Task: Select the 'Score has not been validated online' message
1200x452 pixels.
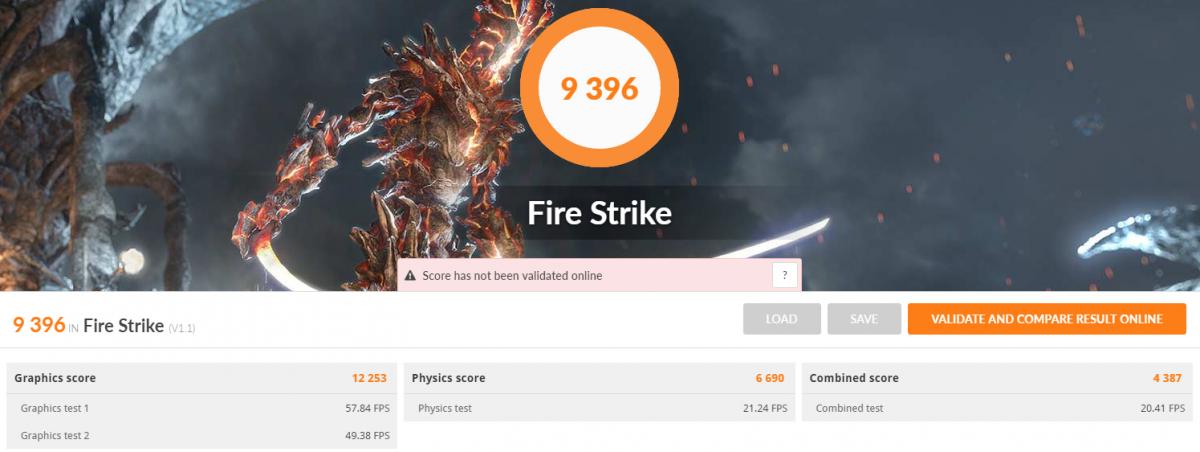Action: click(x=512, y=276)
